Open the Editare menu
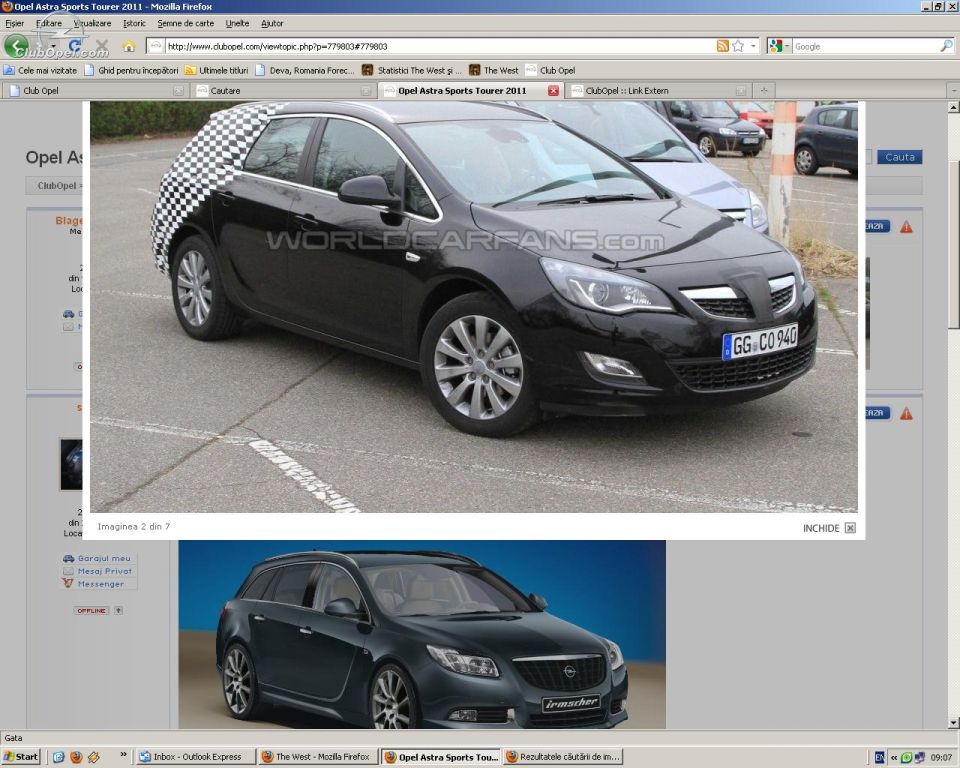Screen dimensions: 960x768 point(48,23)
